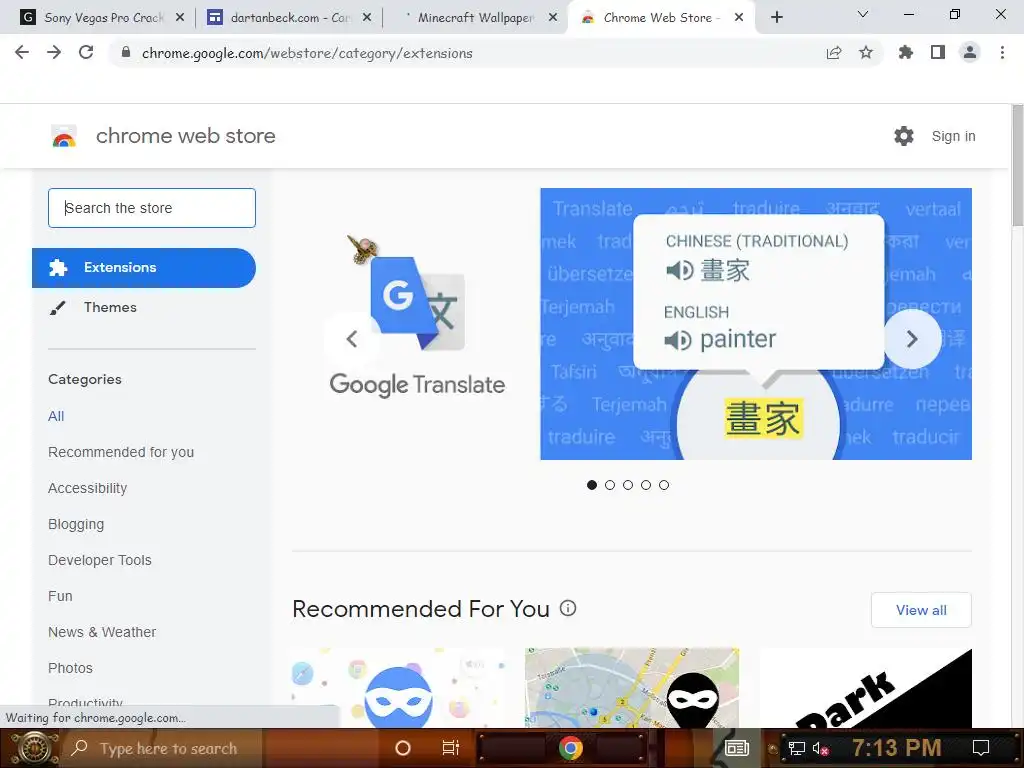Open Task View on the taskbar
The width and height of the screenshot is (1024, 768).
click(x=451, y=748)
